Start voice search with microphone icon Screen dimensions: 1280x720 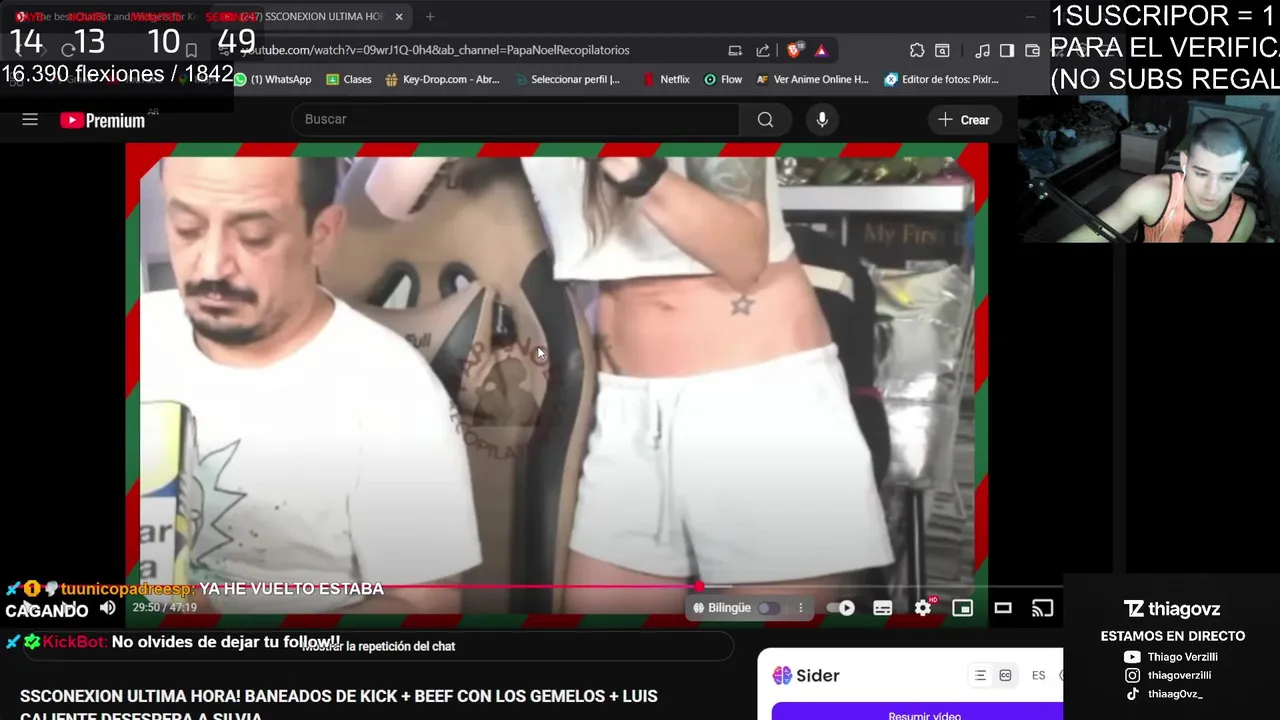(x=822, y=120)
